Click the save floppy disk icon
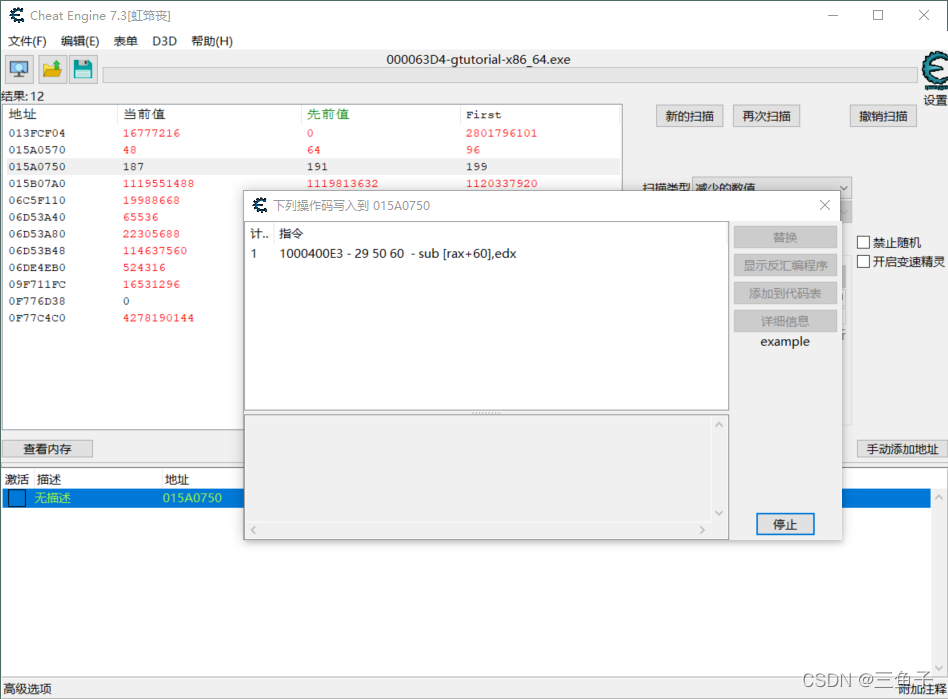 tap(83, 69)
